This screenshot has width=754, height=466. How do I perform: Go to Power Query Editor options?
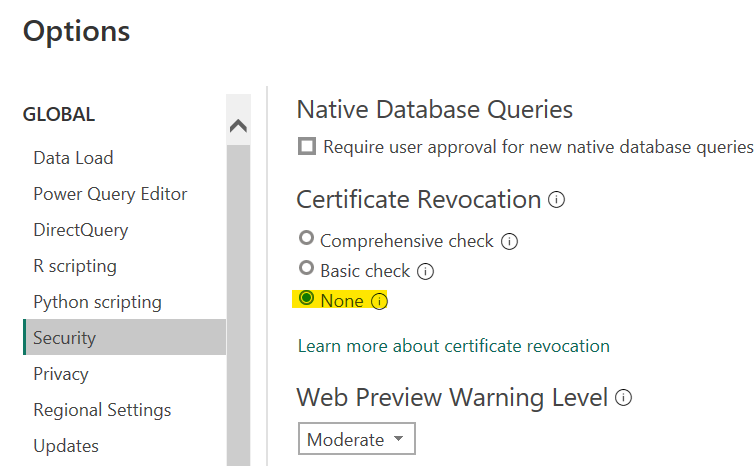coord(110,194)
